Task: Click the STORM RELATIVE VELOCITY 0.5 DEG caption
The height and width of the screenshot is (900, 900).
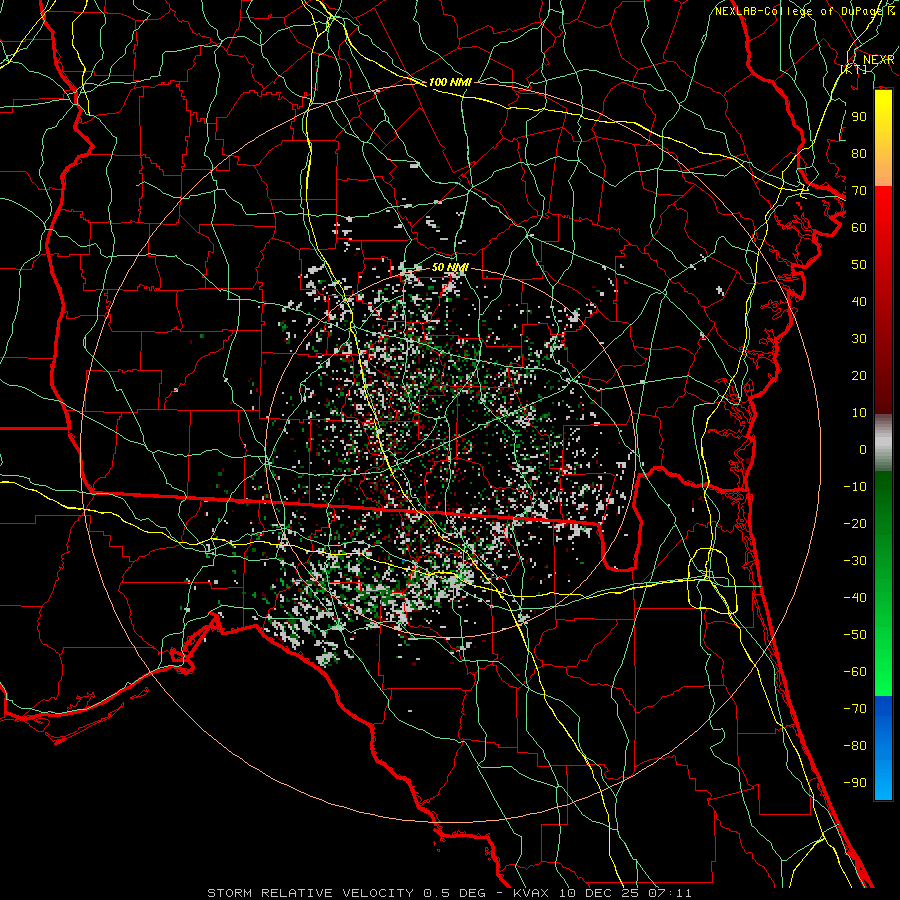Action: click(x=346, y=893)
